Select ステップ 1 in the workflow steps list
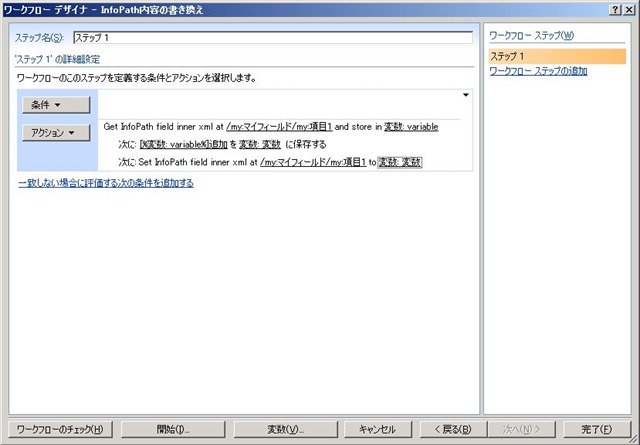This screenshot has width=640, height=445. pyautogui.click(x=557, y=56)
